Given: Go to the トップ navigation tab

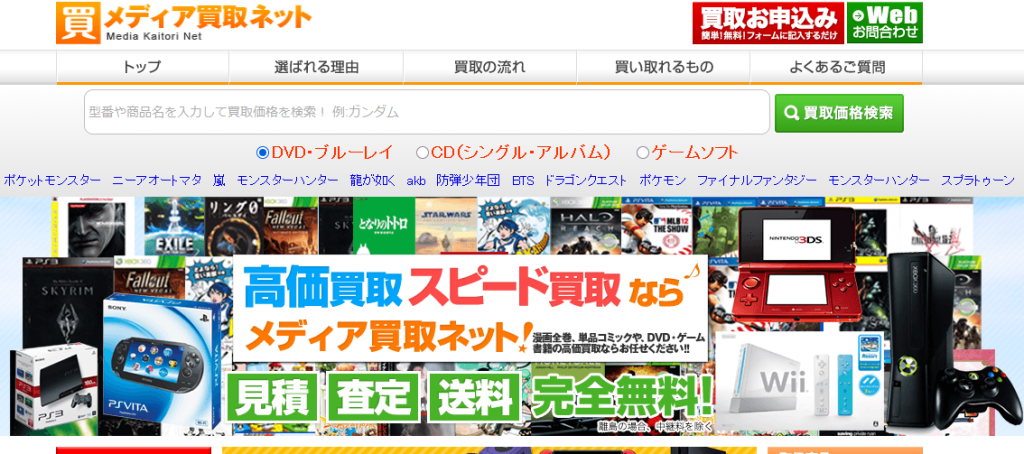Looking at the screenshot, I should click(x=142, y=67).
